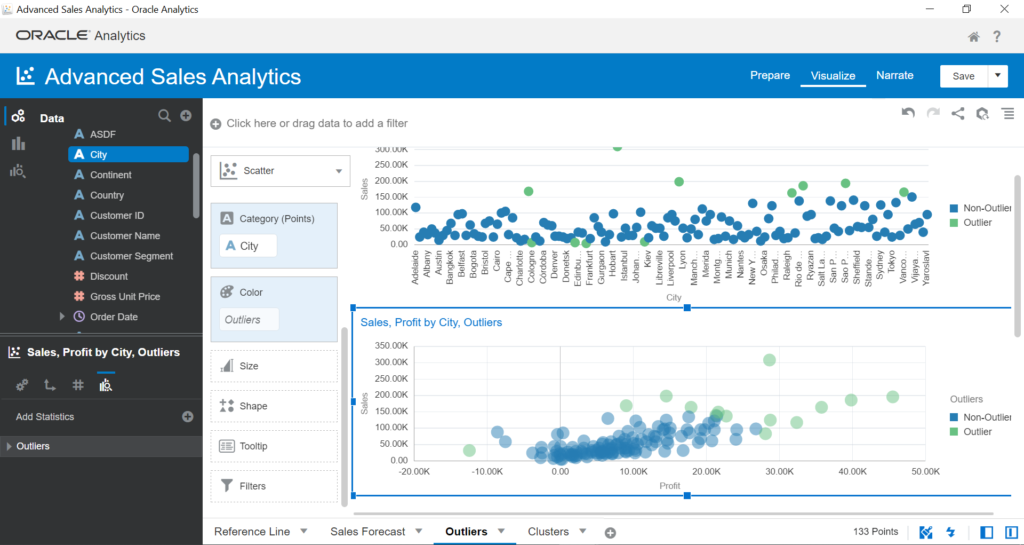Image resolution: width=1024 pixels, height=545 pixels.
Task: Toggle the grammar panel visibility icon
Action: click(x=1012, y=532)
